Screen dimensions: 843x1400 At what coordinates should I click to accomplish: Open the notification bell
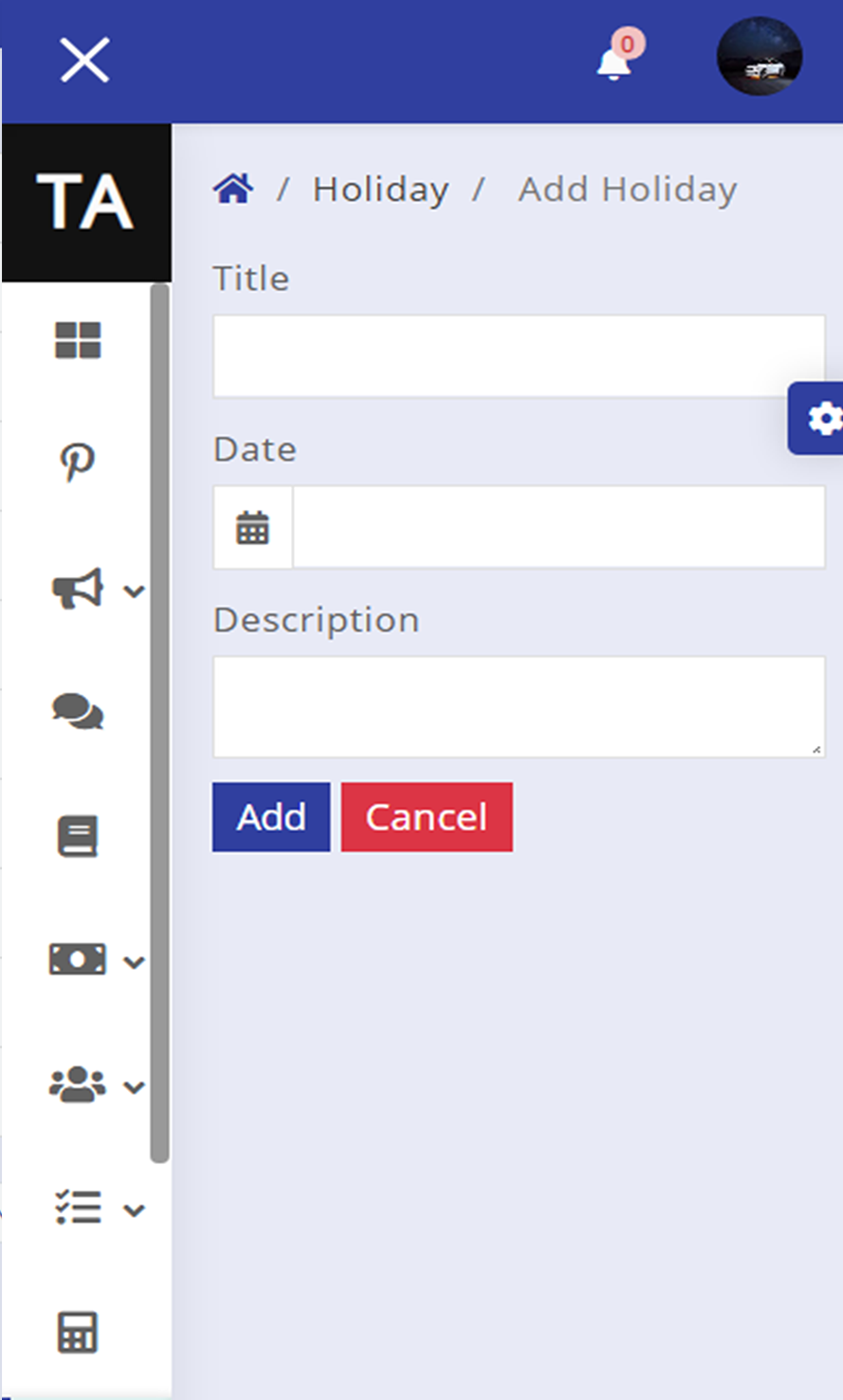(614, 63)
